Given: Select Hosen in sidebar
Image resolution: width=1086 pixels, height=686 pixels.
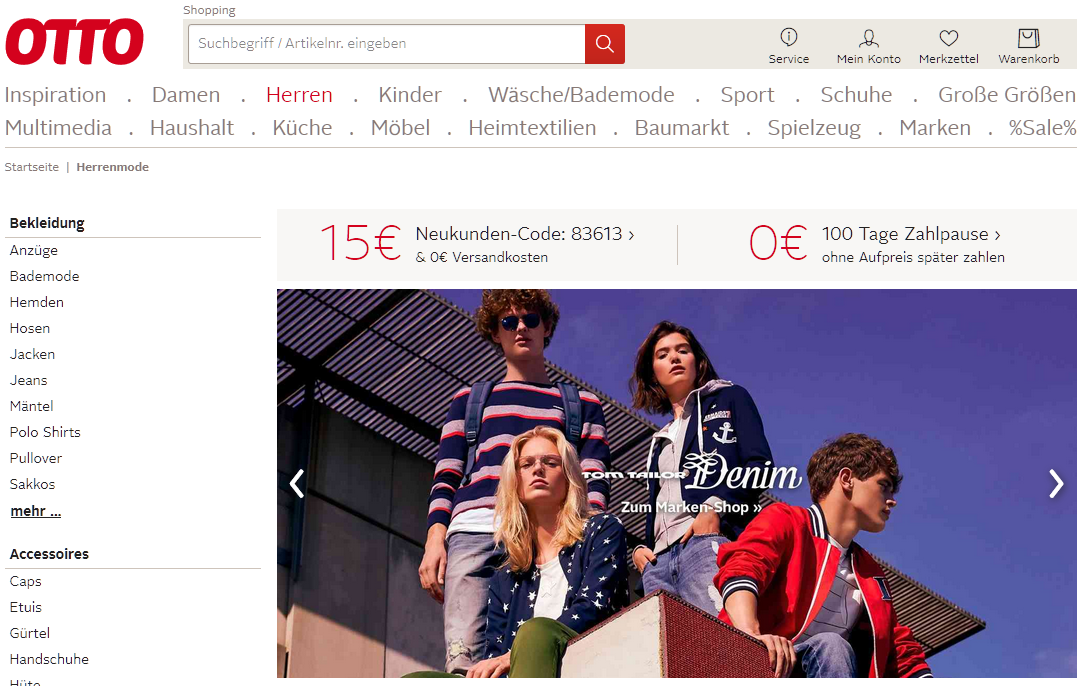Looking at the screenshot, I should coord(30,328).
